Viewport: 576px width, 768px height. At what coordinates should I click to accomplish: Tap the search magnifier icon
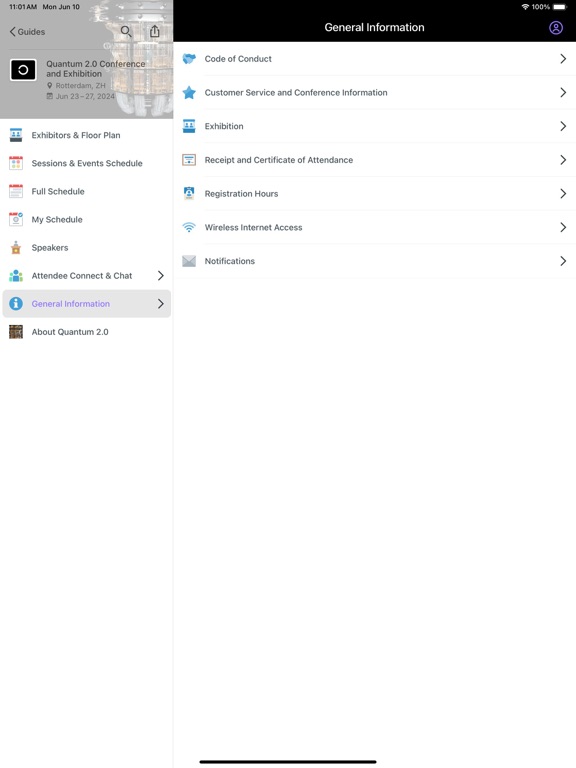tap(126, 31)
